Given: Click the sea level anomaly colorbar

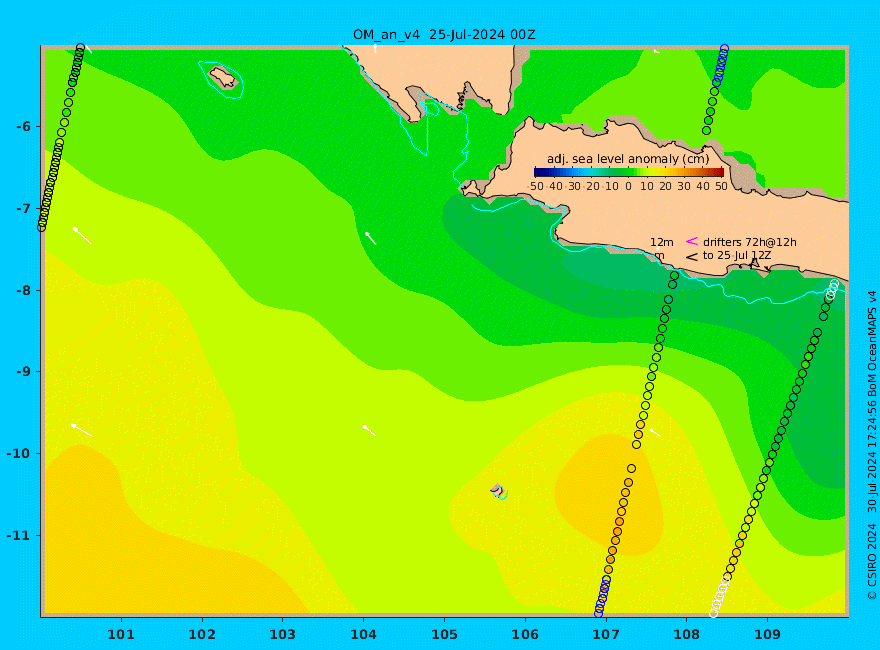Looking at the screenshot, I should pos(629,172).
